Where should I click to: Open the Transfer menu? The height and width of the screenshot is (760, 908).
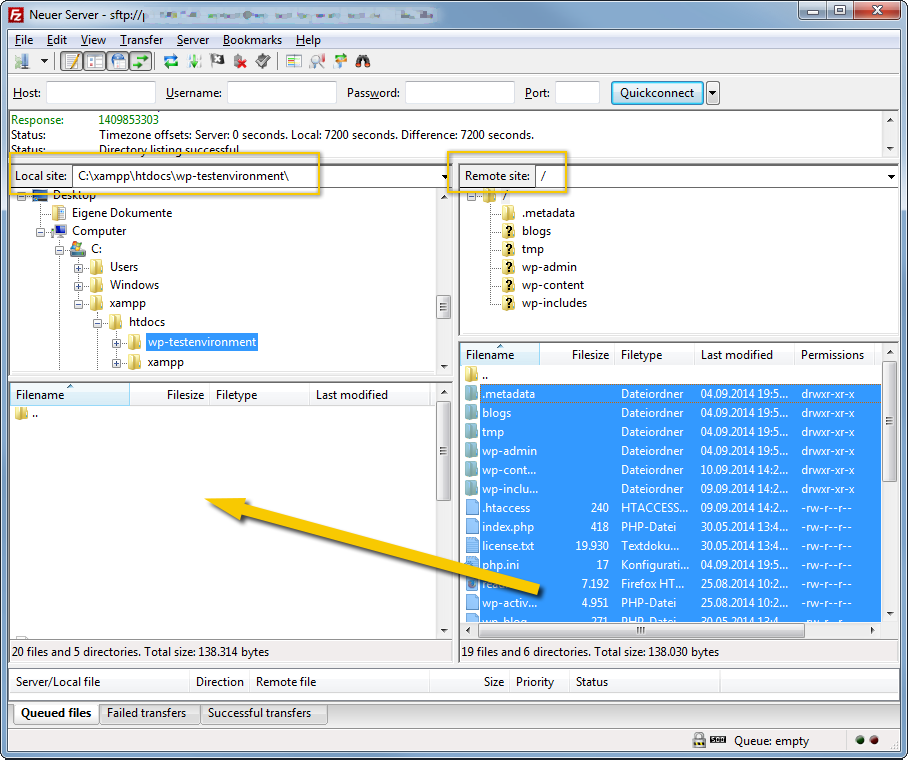click(x=141, y=40)
